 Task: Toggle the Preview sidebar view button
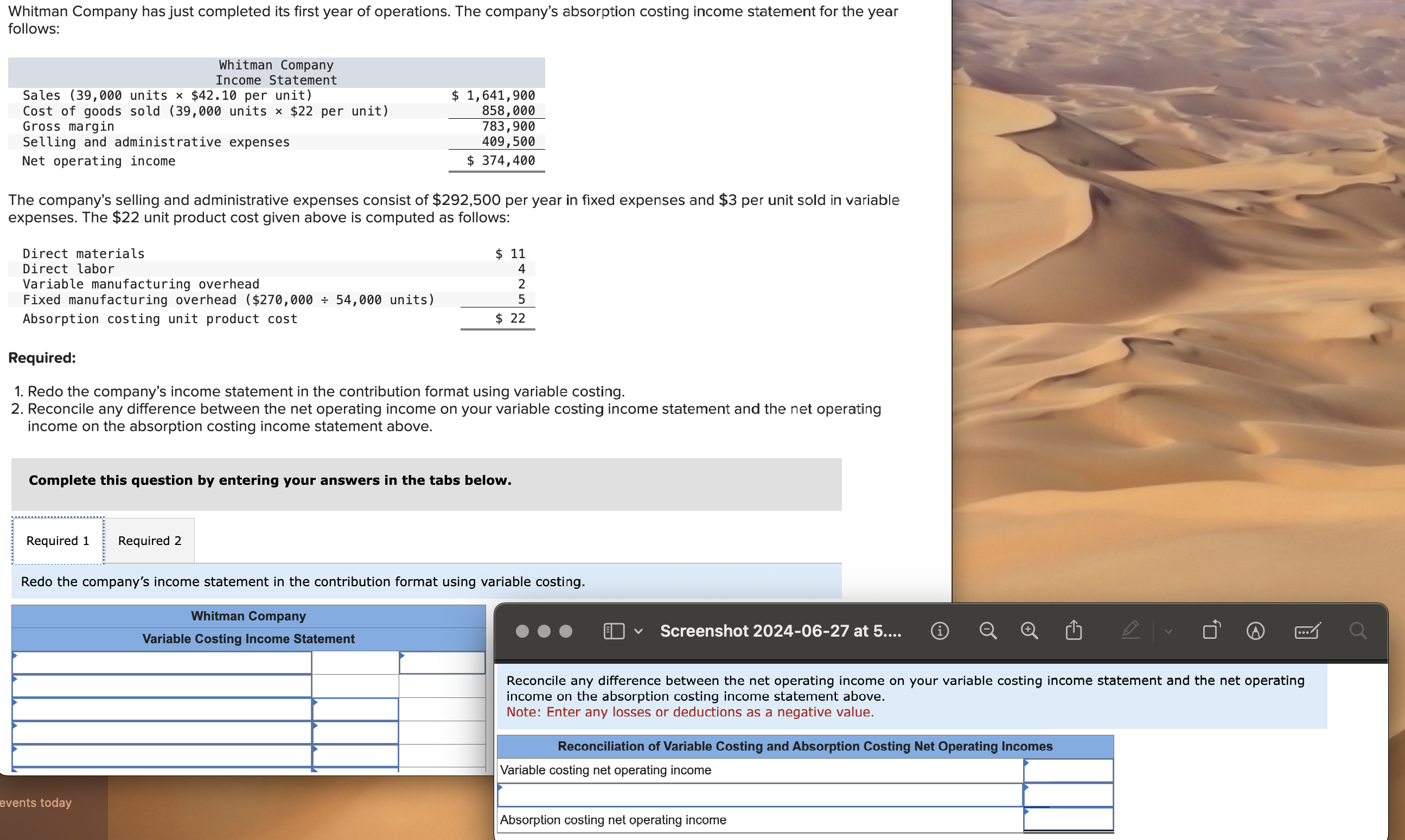coord(614,631)
